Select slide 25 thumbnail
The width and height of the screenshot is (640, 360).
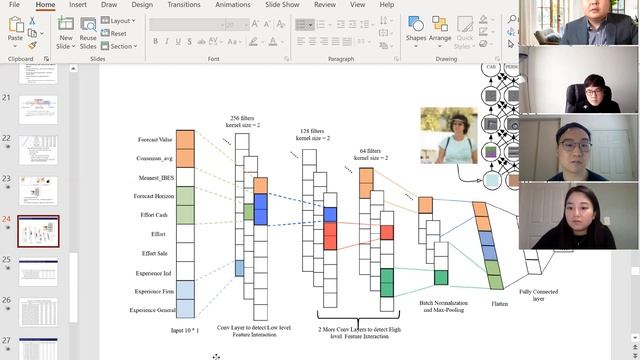point(38,272)
